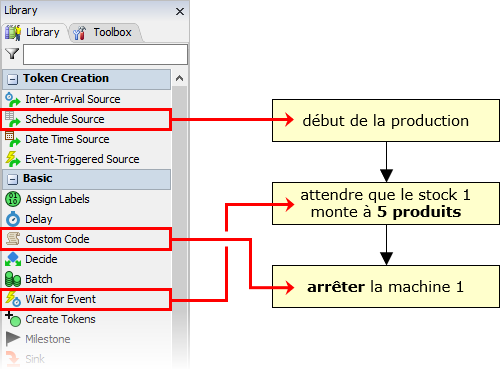Pick the Custom Code scroll icon

point(13,239)
